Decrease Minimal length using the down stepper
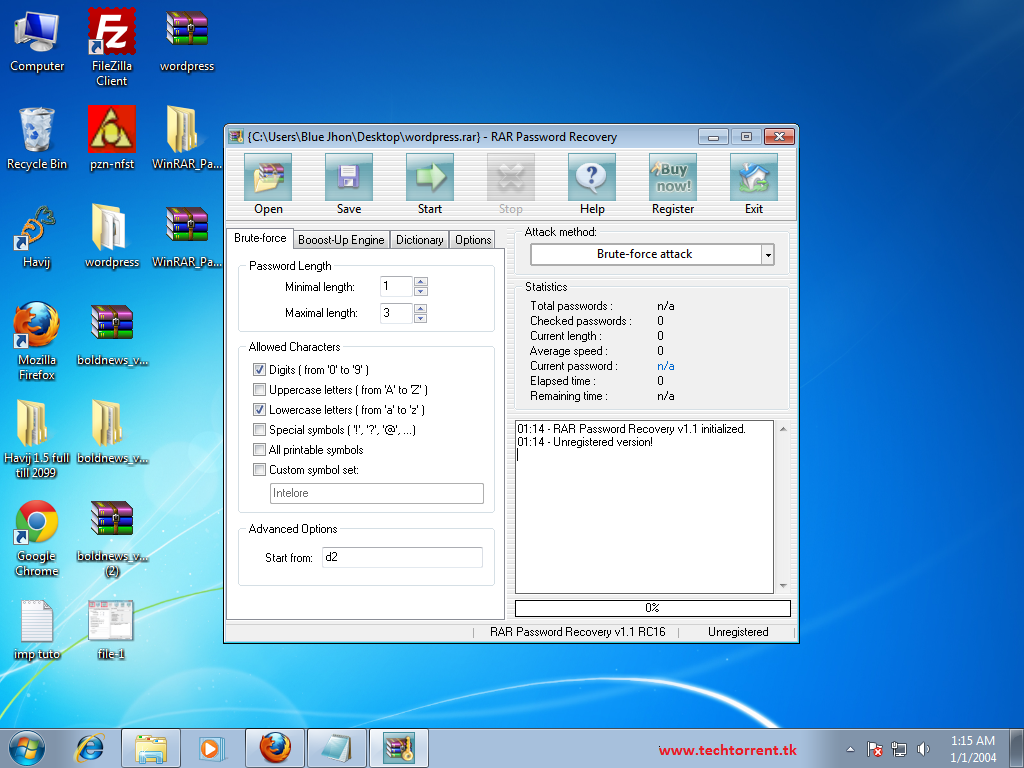The width and height of the screenshot is (1024, 768). [420, 291]
